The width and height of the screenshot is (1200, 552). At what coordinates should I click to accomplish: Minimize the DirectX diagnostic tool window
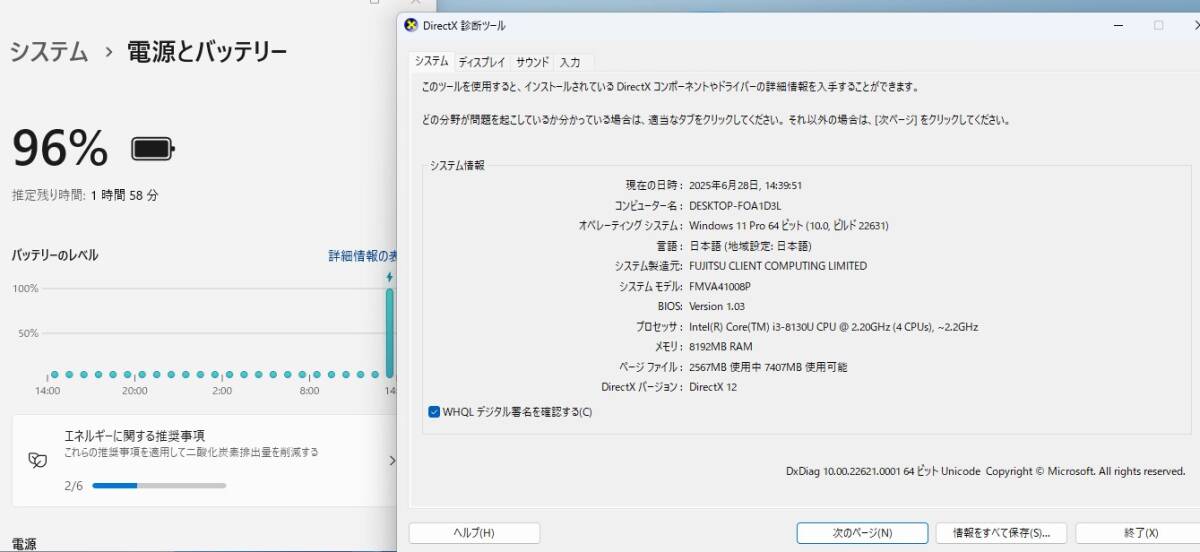click(1118, 25)
